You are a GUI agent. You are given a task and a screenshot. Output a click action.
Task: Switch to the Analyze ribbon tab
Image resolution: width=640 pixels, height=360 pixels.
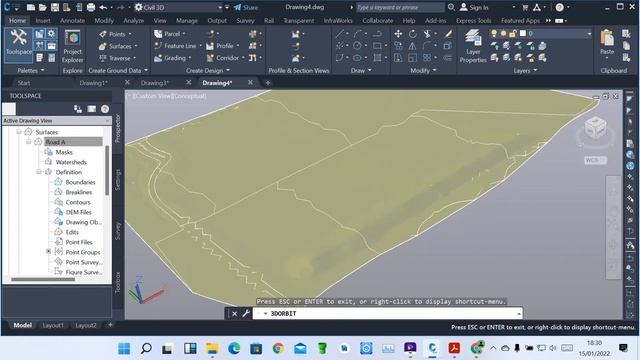click(x=133, y=20)
